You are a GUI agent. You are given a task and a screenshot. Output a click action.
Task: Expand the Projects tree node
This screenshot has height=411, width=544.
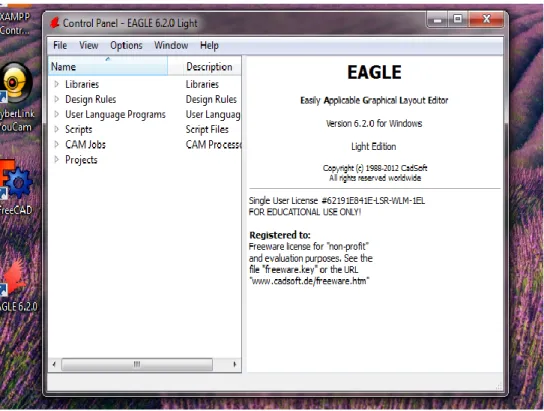coord(57,160)
